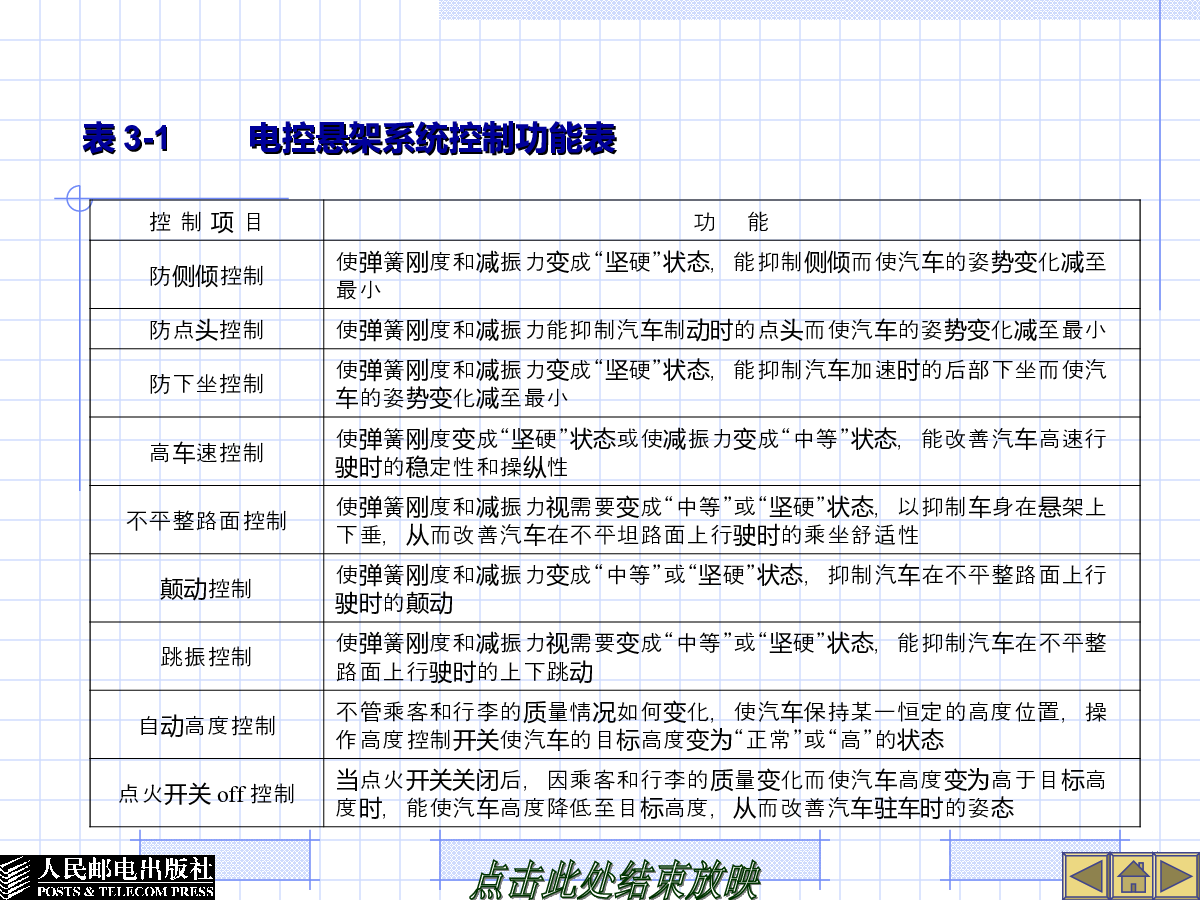Click the 人民邮电出版社 publisher logo

click(107, 877)
